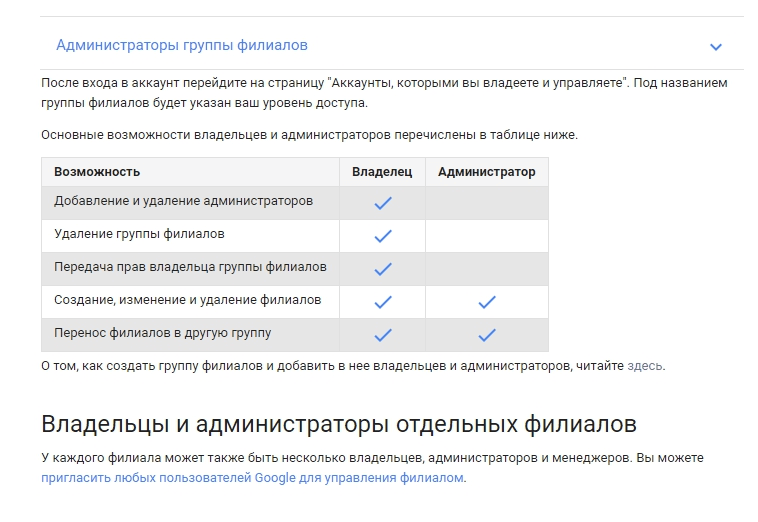The image size is (758, 522).
Task: Click the Администратор column header
Action: coord(487,172)
